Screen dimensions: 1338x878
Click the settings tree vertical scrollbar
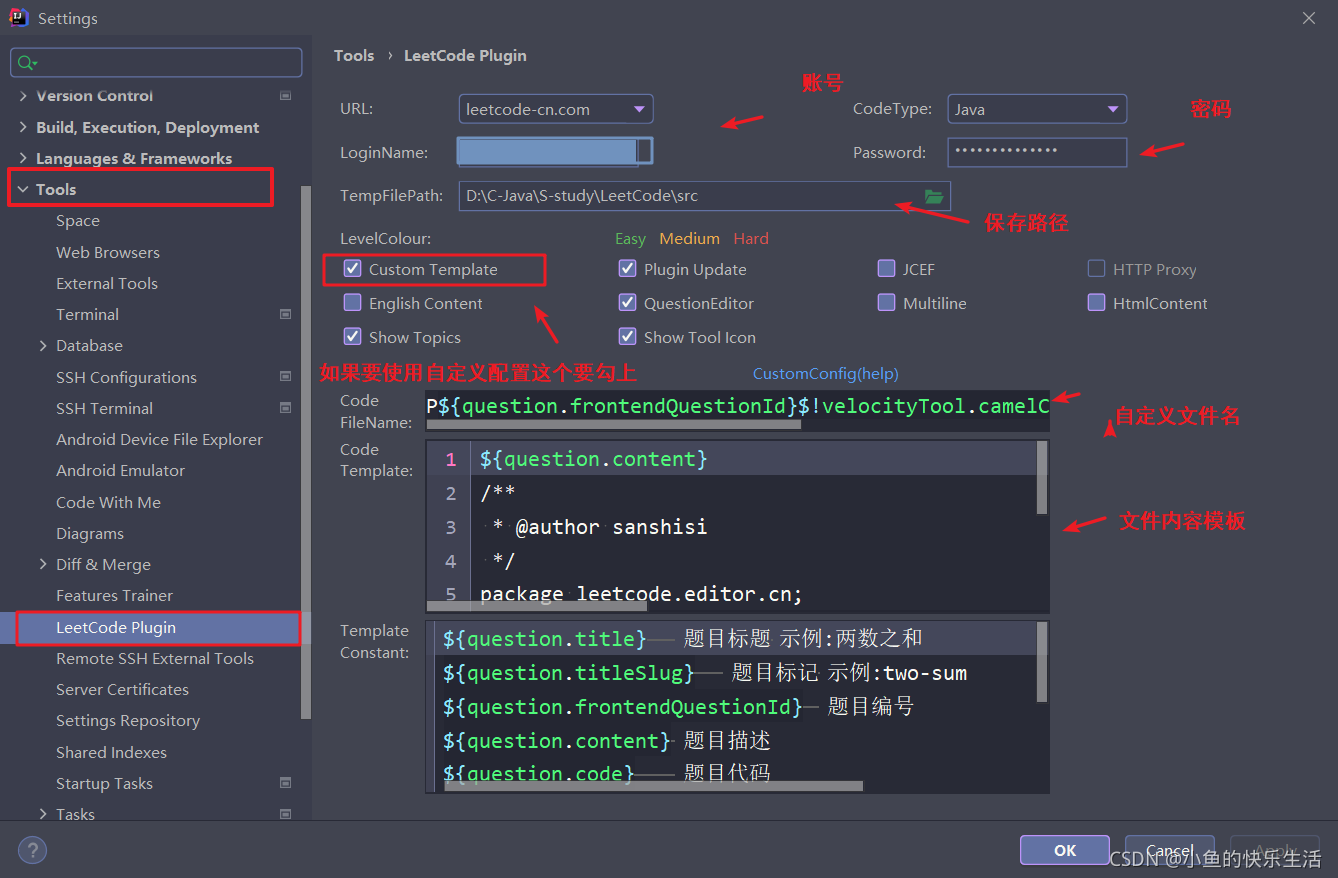pos(306,450)
